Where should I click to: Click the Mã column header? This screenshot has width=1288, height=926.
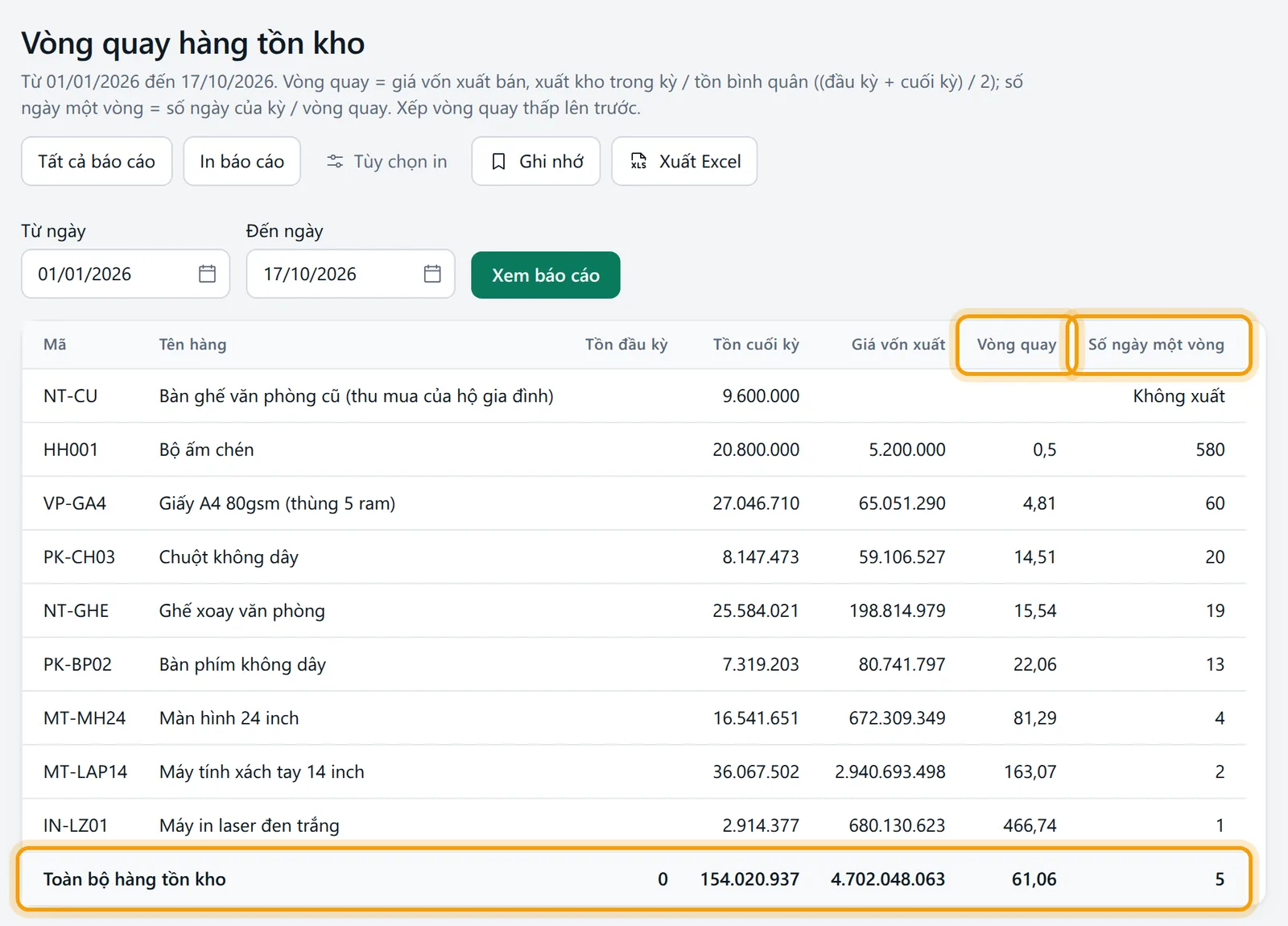55,345
